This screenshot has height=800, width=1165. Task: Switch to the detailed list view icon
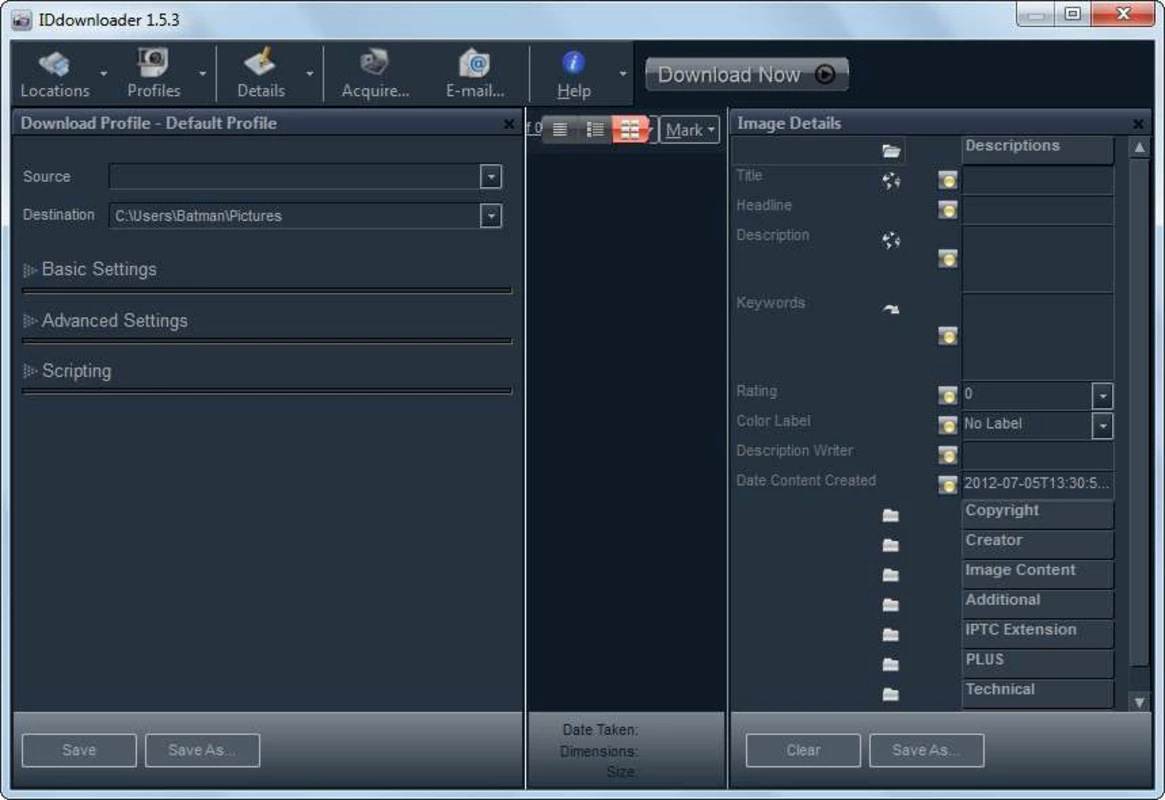(x=595, y=130)
